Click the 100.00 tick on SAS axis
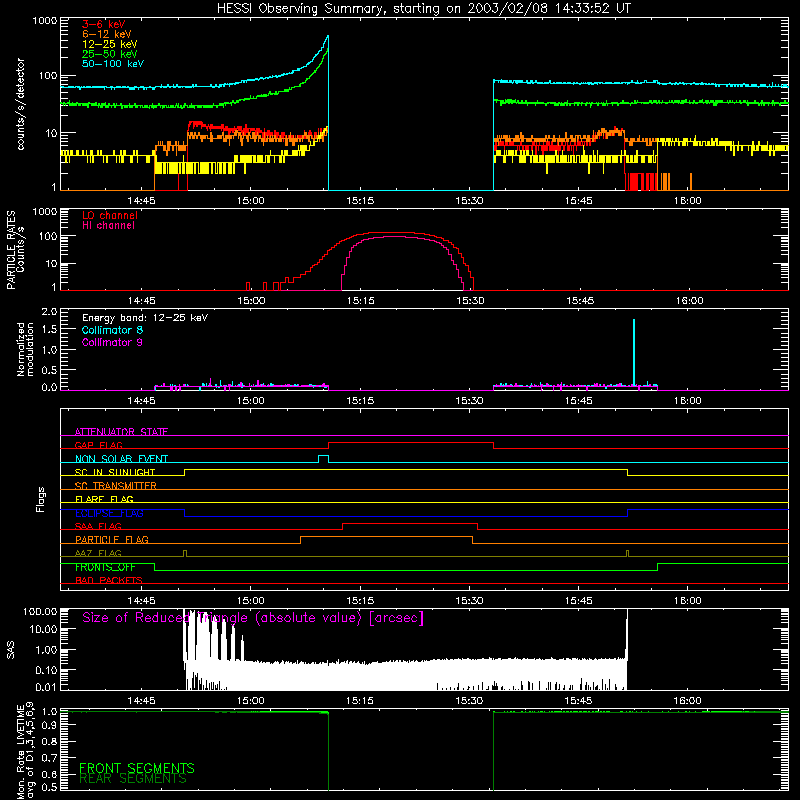This screenshot has height=800, width=800. [x=40, y=611]
